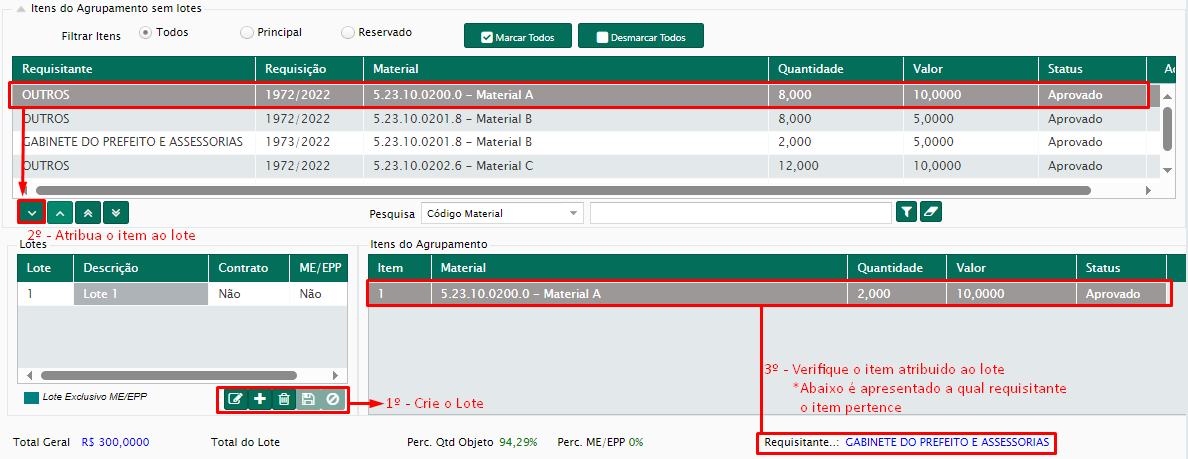Screen dimensions: 1188x459
Task: Click the Pesquisa text input field
Action: pyautogui.click(x=740, y=213)
